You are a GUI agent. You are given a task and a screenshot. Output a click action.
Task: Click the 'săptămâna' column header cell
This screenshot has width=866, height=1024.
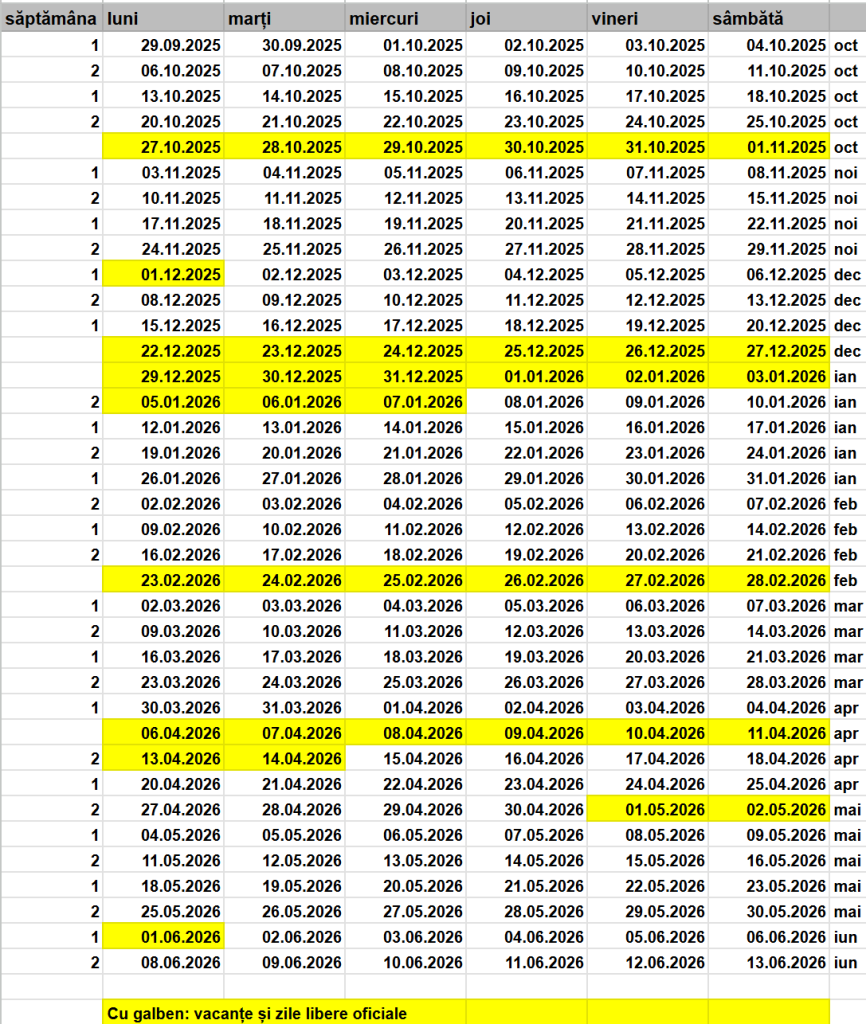51,19
